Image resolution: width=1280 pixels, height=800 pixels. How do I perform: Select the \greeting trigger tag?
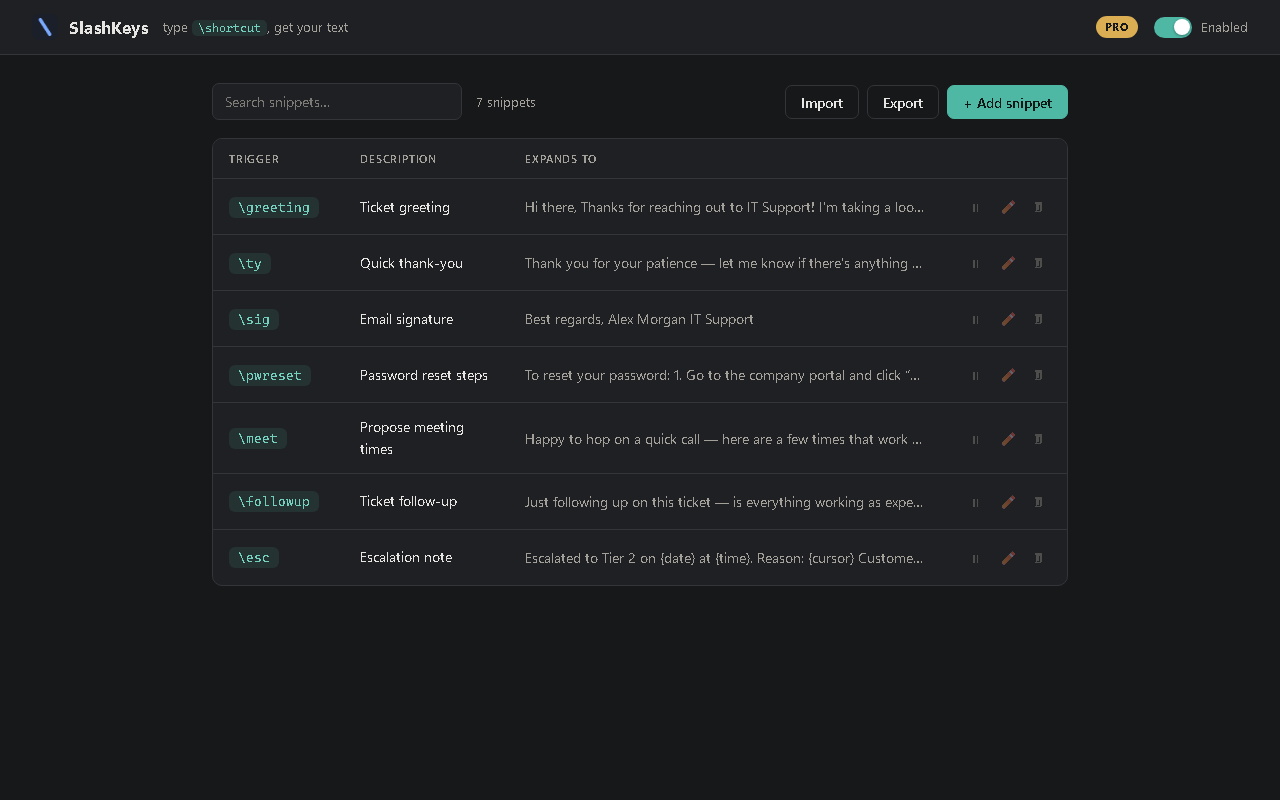tap(274, 207)
